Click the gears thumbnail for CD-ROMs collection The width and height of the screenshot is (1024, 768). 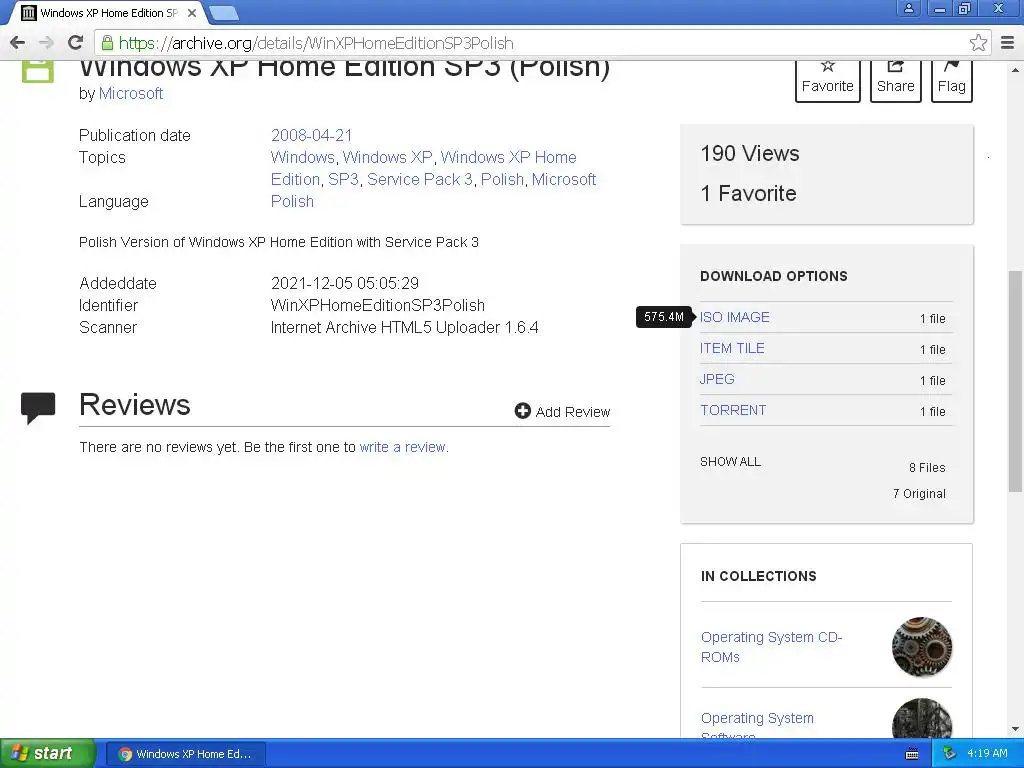click(x=921, y=647)
